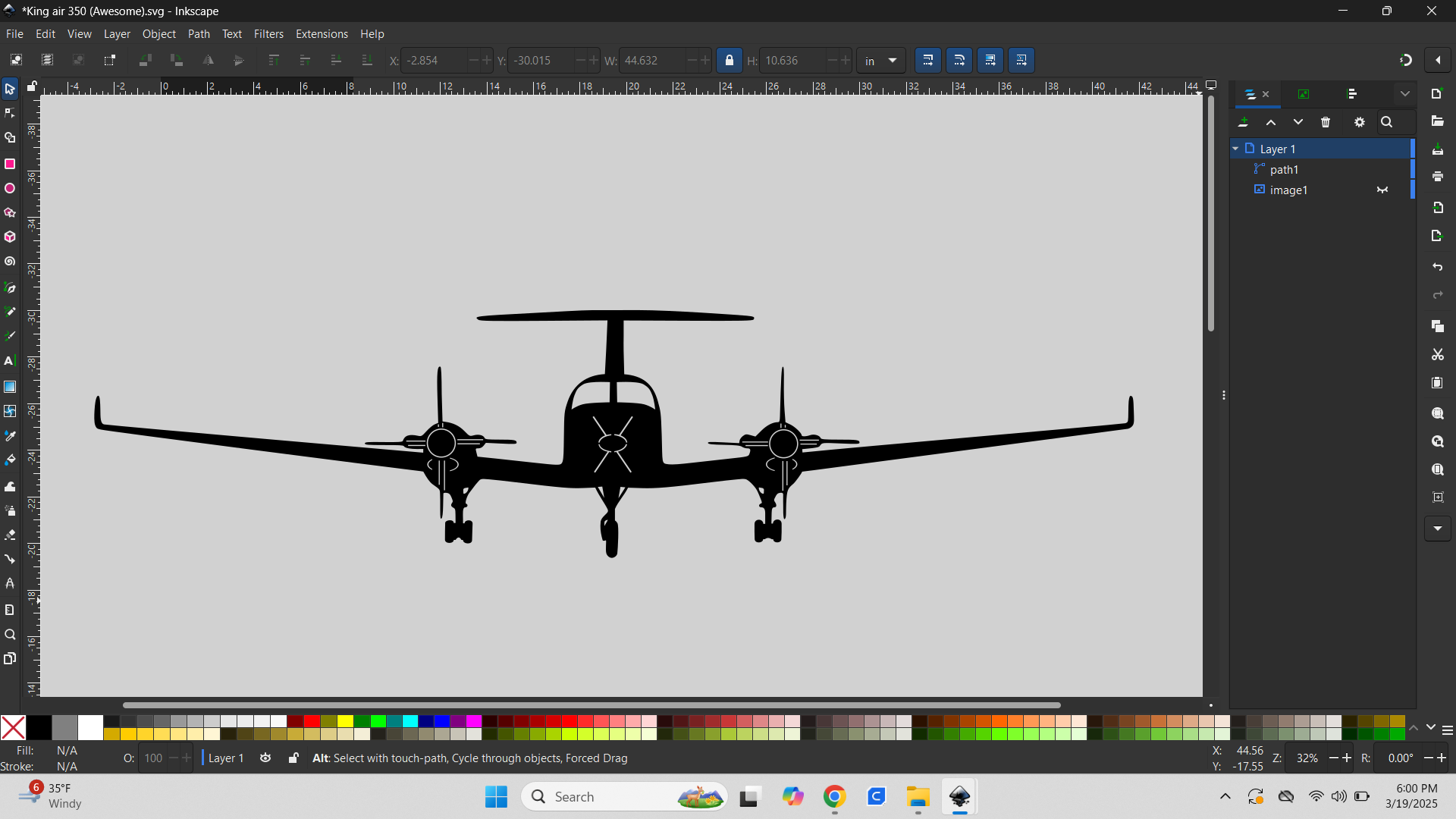Viewport: 1456px width, 819px height.
Task: Open the File menu
Action: coord(14,34)
